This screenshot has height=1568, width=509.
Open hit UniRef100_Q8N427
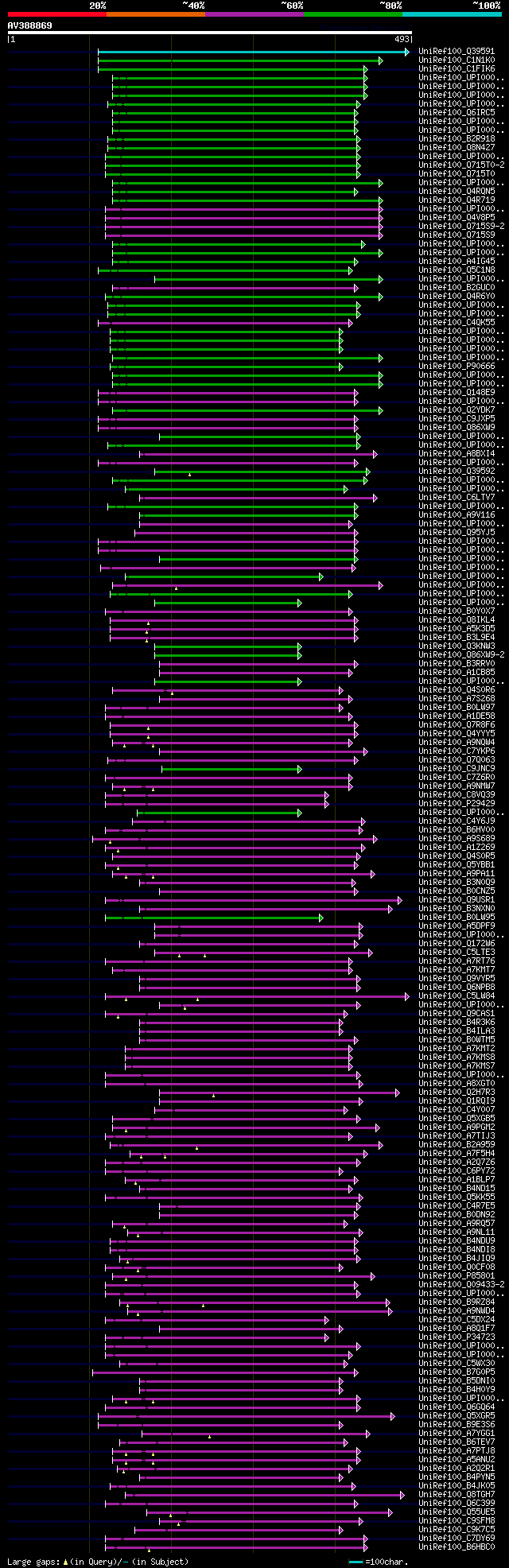(x=457, y=148)
